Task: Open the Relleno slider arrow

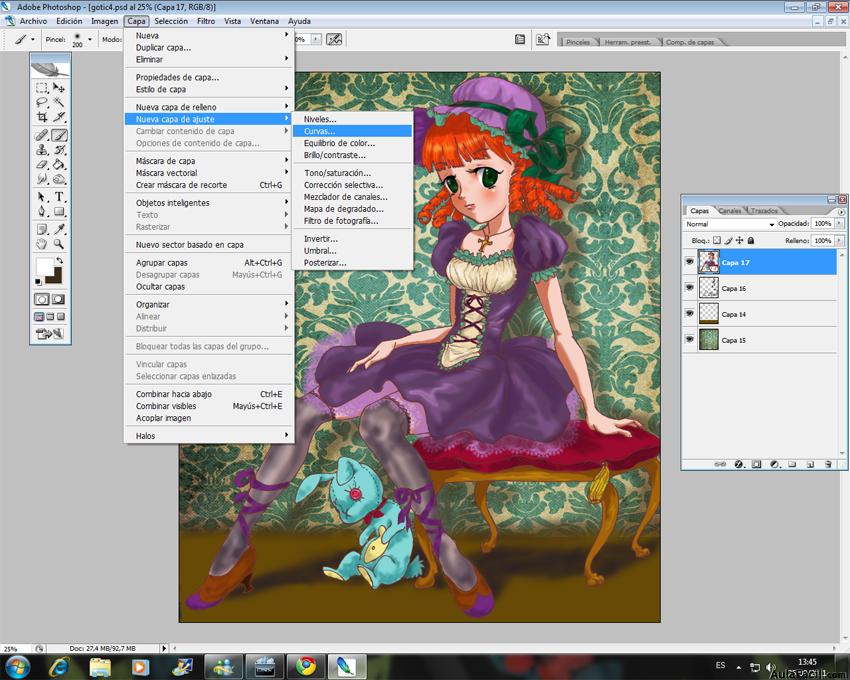Action: tap(839, 240)
